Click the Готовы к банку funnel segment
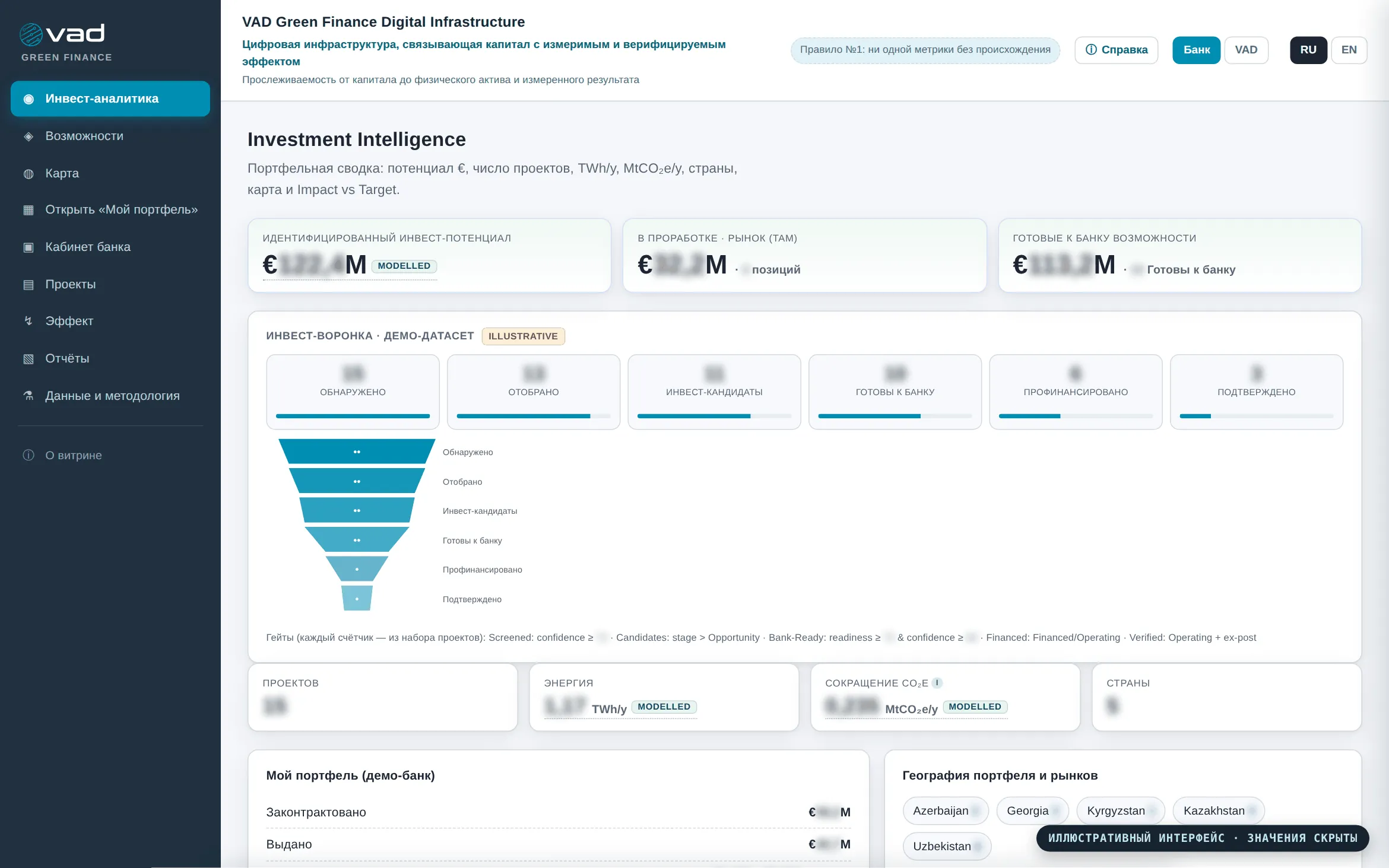This screenshot has width=1389, height=868. 357,540
